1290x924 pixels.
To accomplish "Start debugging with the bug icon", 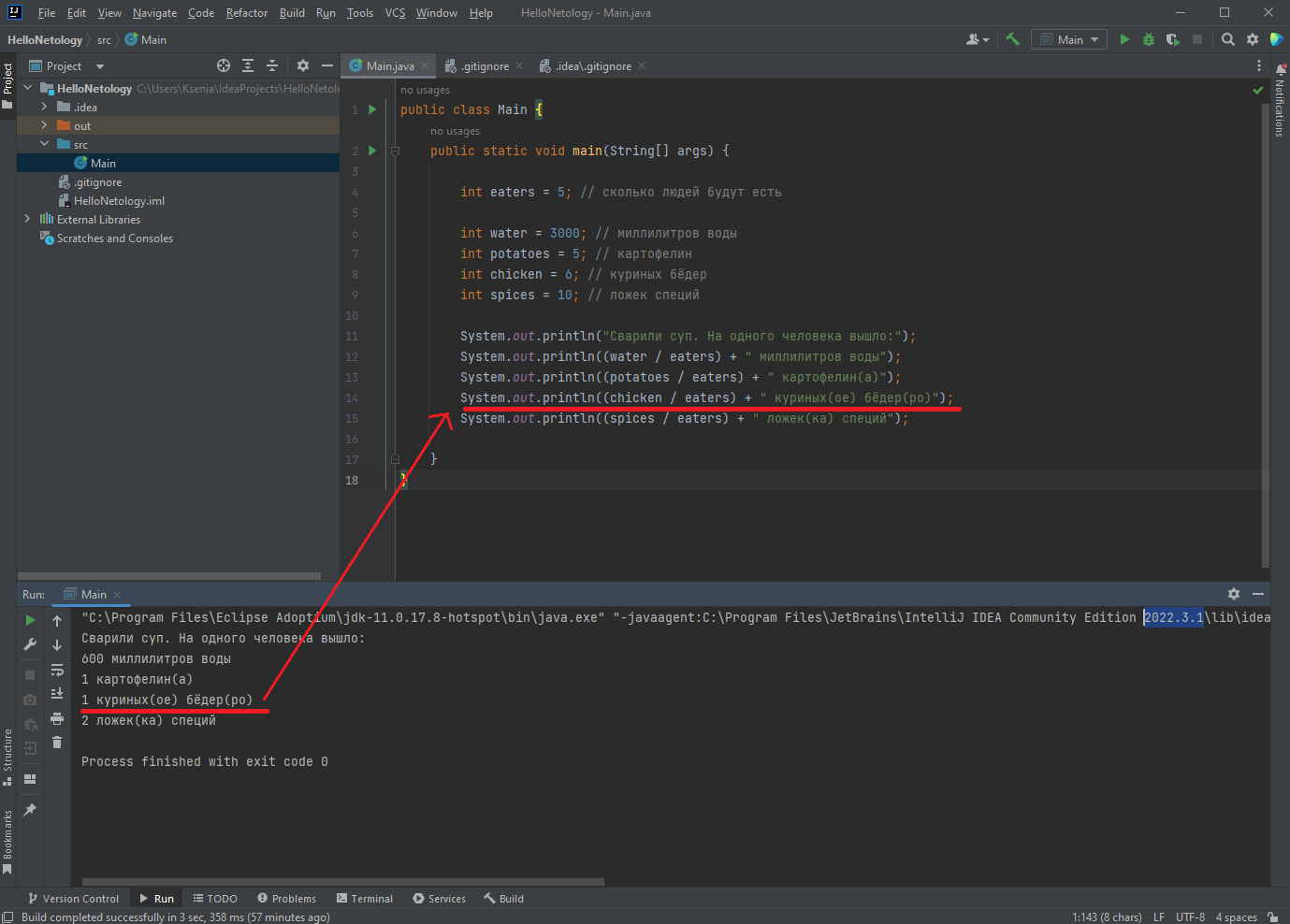I will click(1149, 39).
